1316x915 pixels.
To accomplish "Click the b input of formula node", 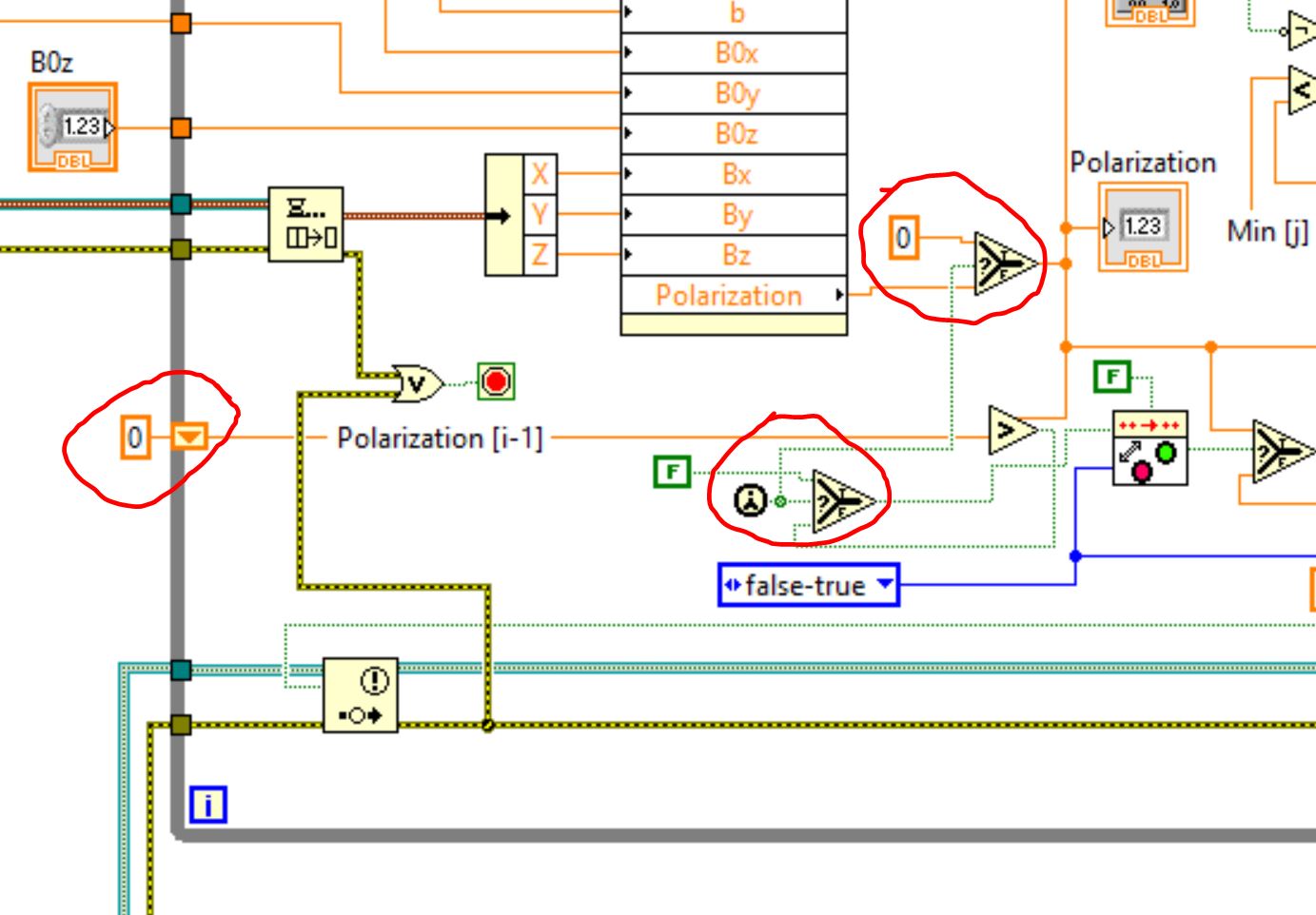I will click(x=734, y=15).
